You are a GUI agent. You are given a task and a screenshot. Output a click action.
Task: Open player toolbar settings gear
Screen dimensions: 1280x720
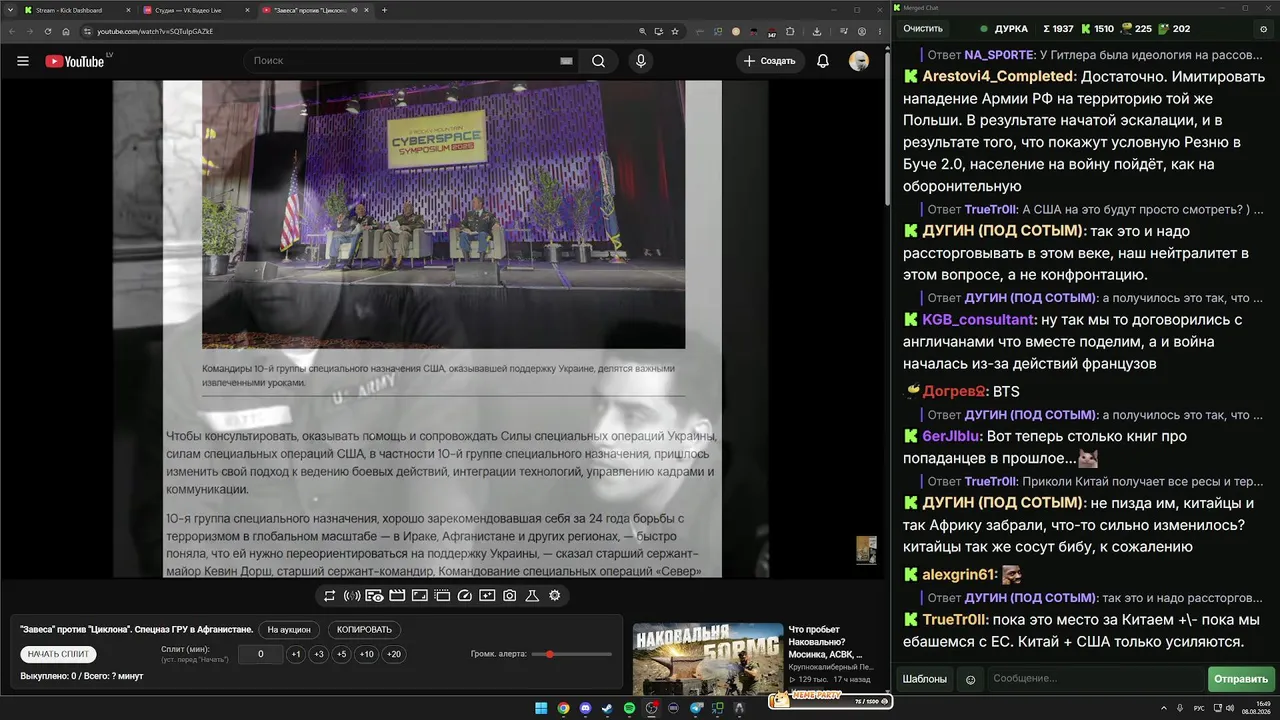point(555,596)
